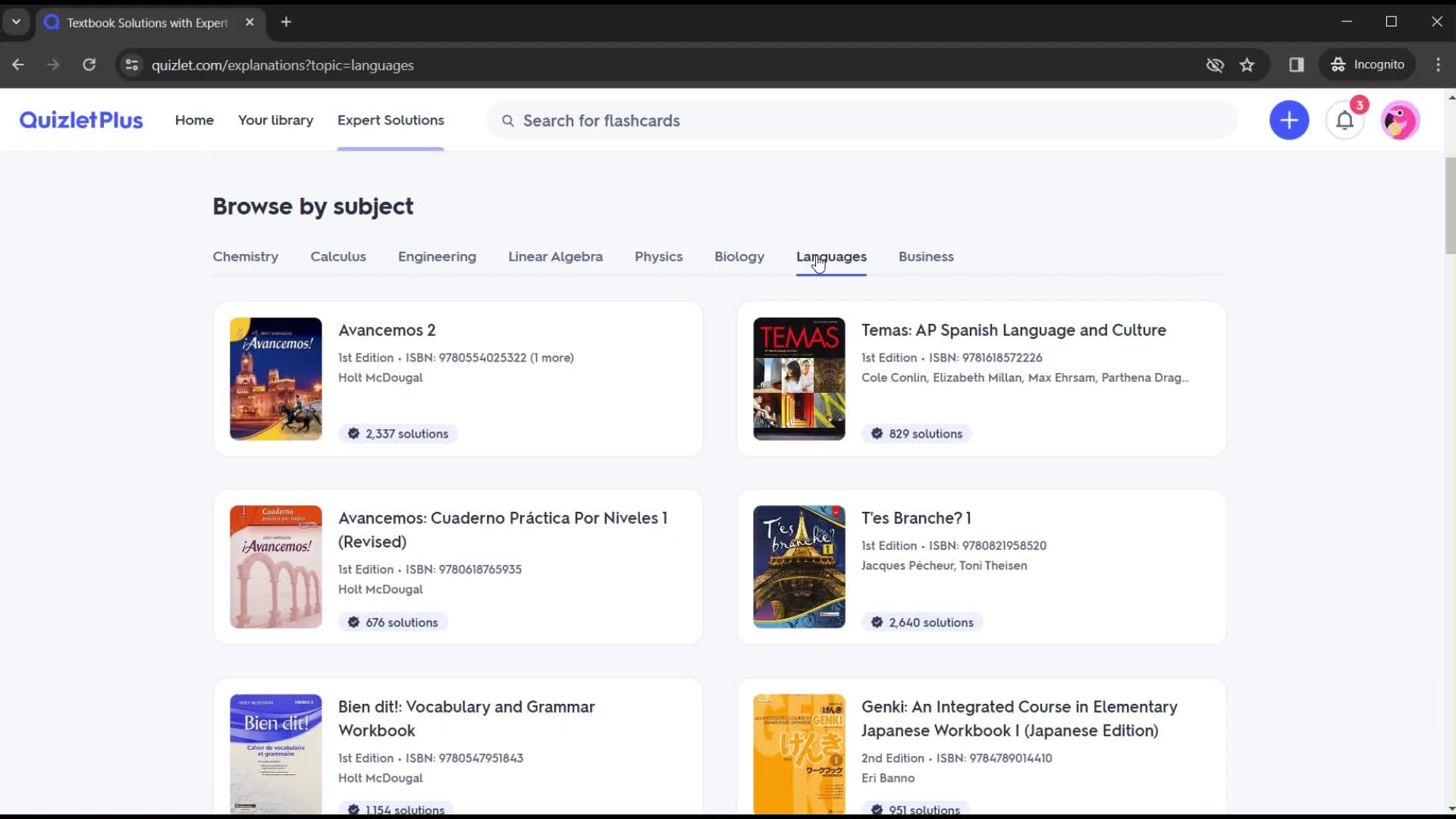Click ISBN 9781618572226 text
Screen dimensions: 1456x819
(986, 358)
